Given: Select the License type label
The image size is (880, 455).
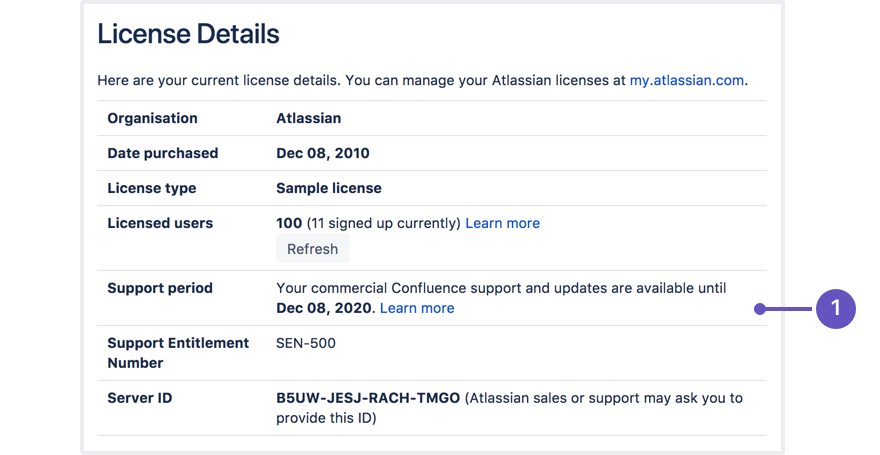Looking at the screenshot, I should coord(151,188).
